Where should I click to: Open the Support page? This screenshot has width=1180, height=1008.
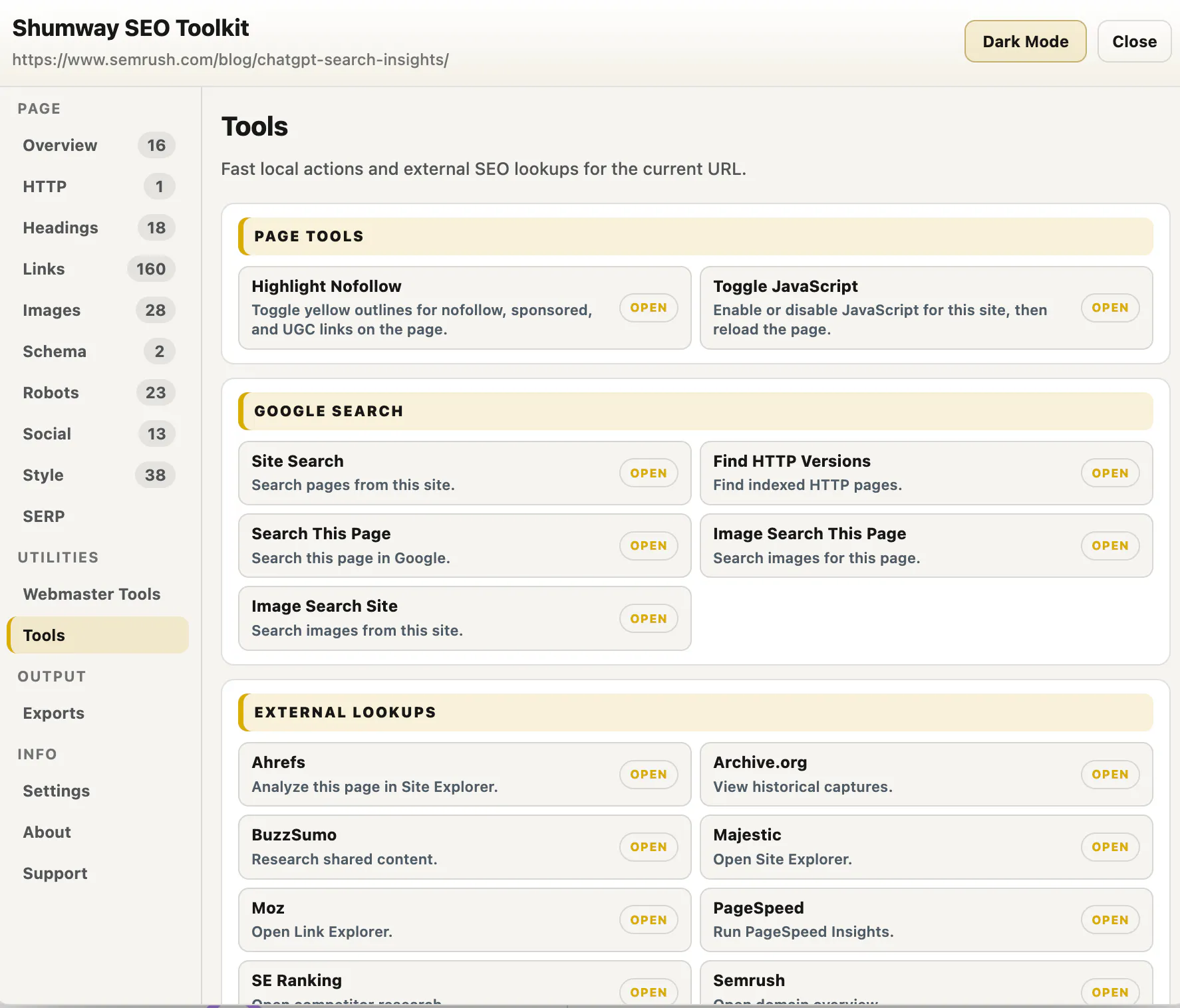(98, 873)
